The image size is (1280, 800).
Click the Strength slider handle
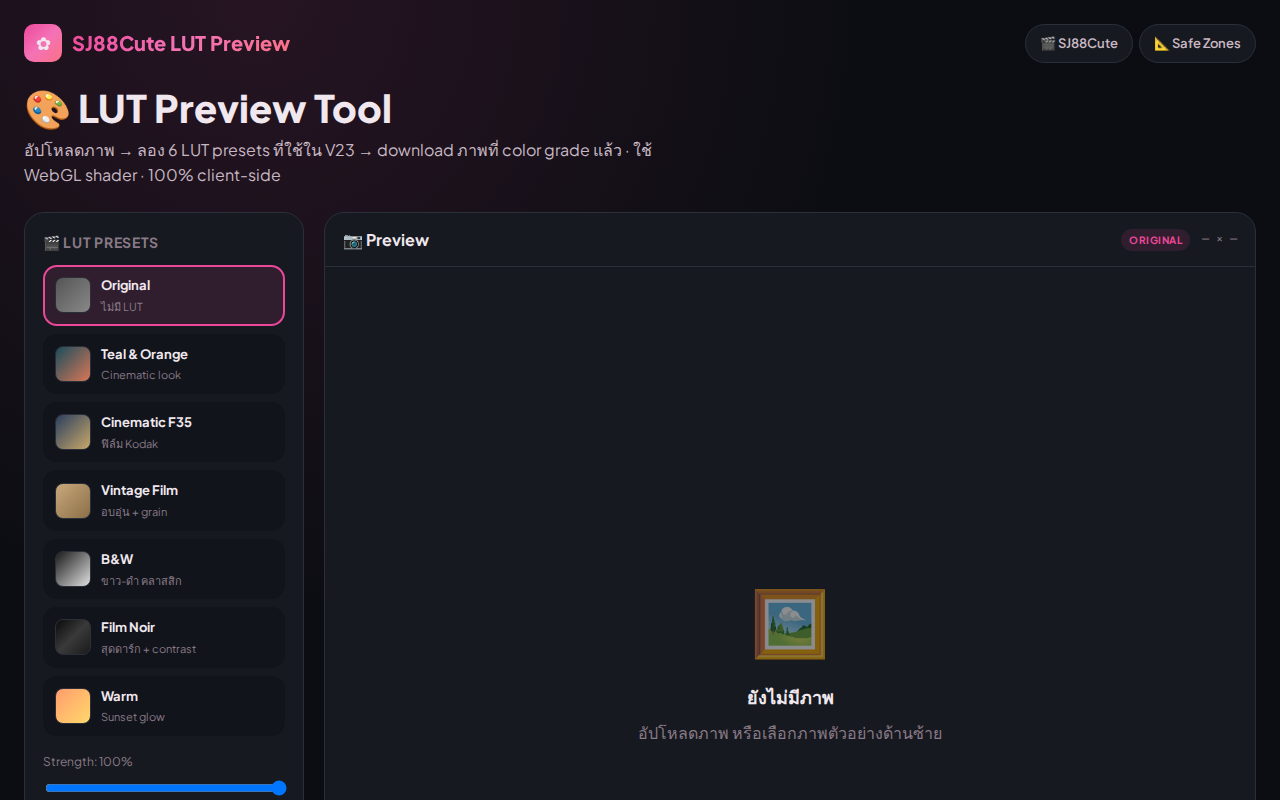[279, 788]
